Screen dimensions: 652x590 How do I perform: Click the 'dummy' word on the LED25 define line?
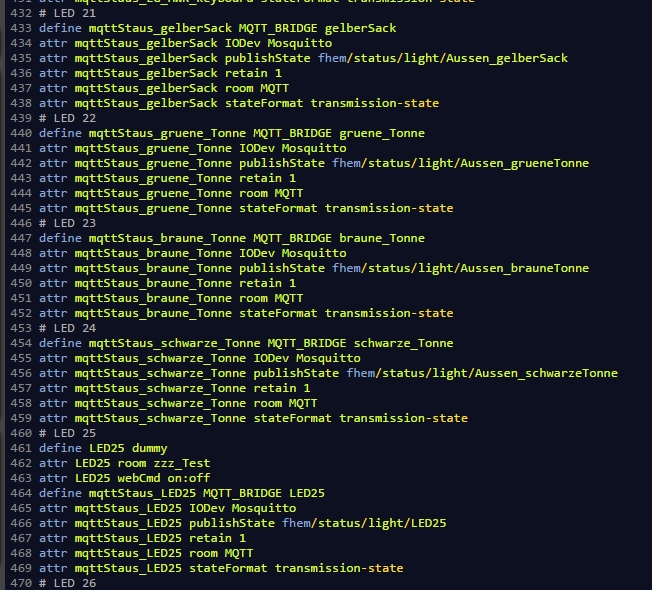pyautogui.click(x=150, y=448)
